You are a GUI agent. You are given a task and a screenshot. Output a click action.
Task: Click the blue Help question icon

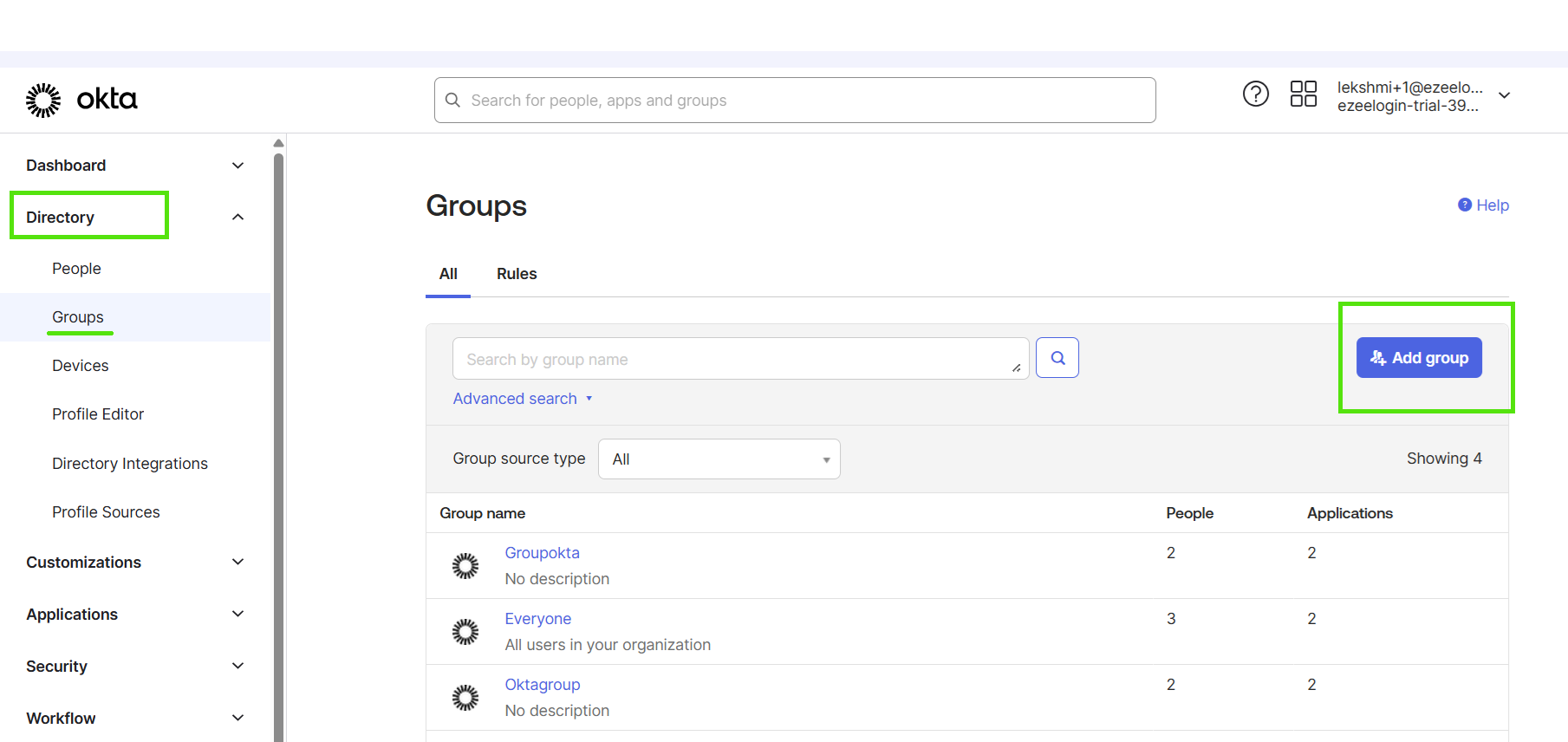tap(1465, 205)
